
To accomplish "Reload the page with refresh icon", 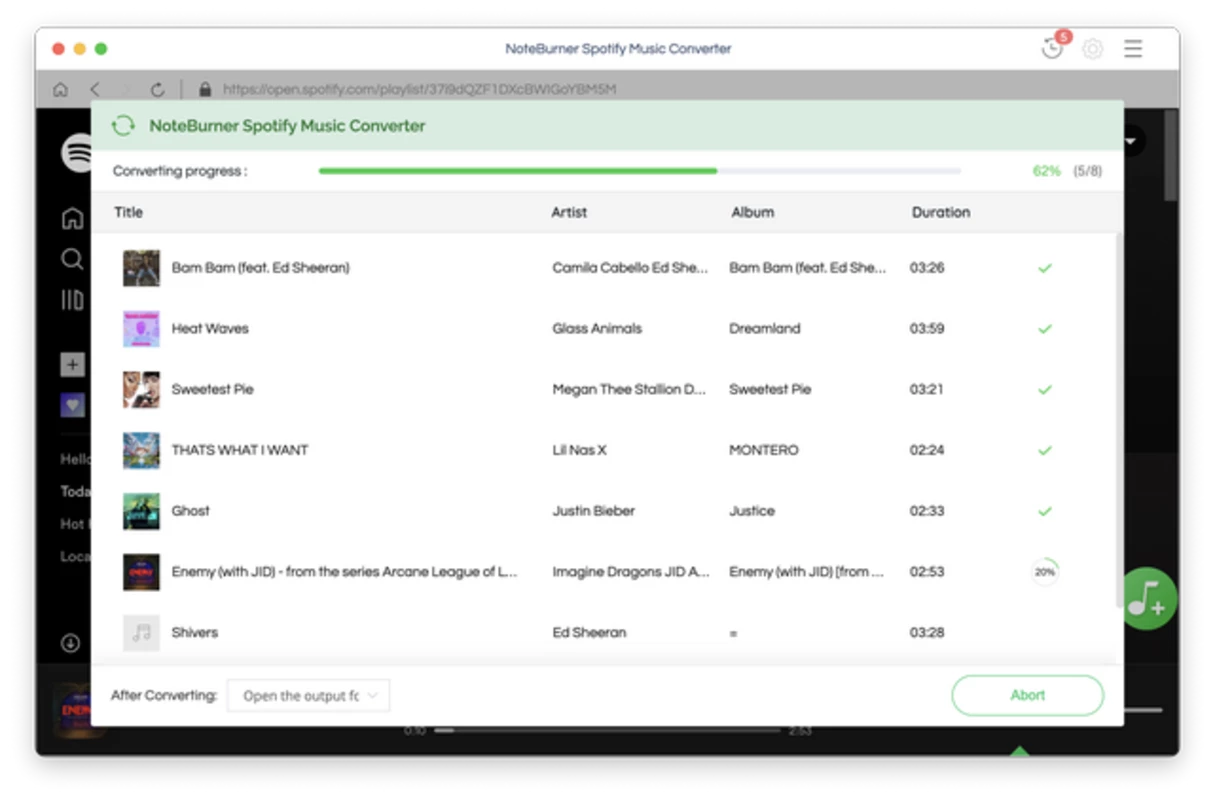I will [157, 89].
